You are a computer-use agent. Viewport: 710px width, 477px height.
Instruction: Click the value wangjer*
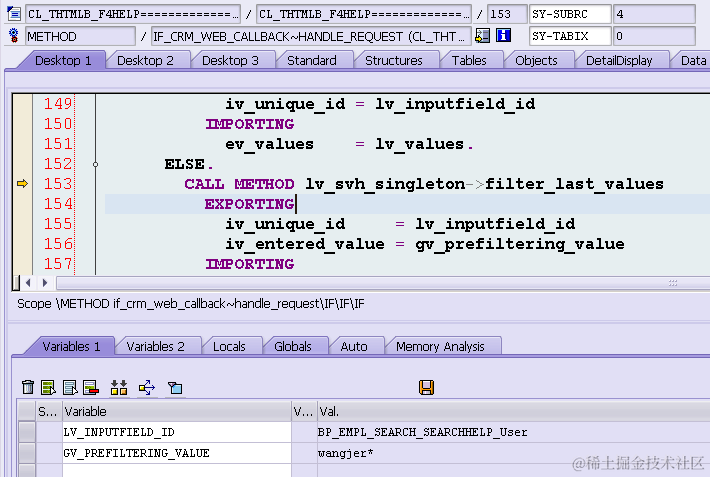[x=345, y=453]
